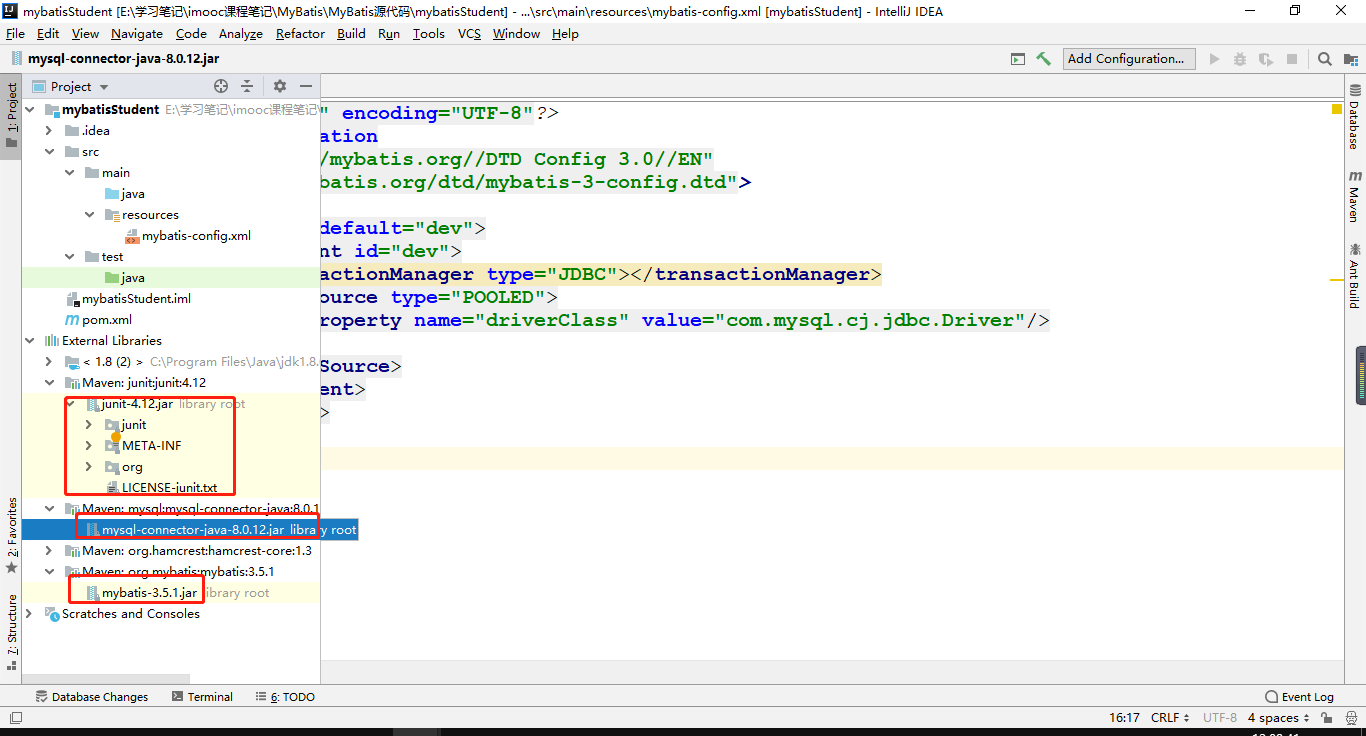Click the UTF-8 encoding status item
The height and width of the screenshot is (736, 1366).
pos(1219,718)
